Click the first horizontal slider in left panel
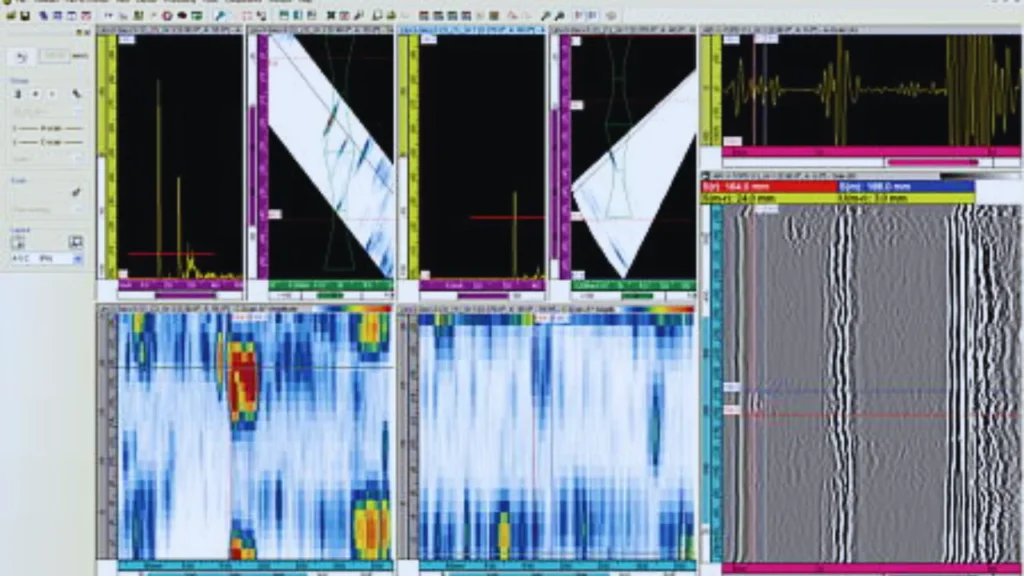Screen dimensions: 1024x576 [x=48, y=129]
